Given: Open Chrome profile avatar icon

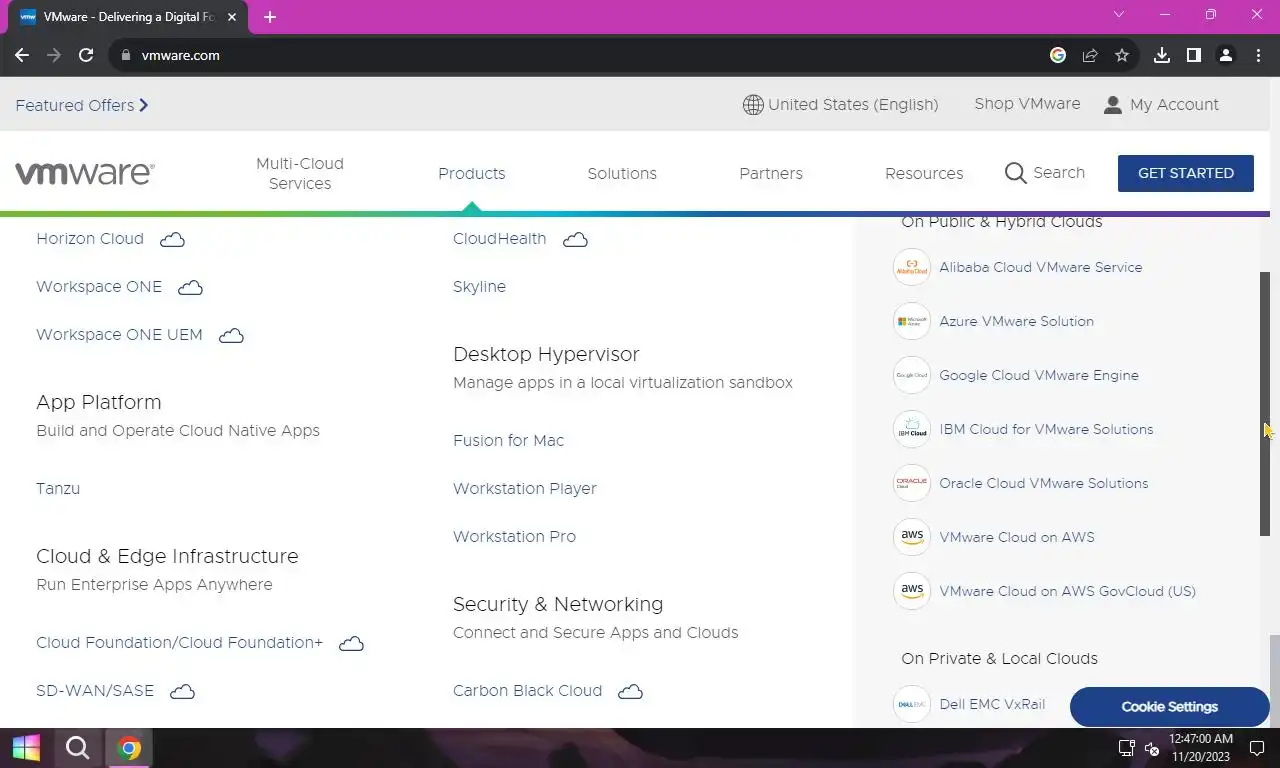Looking at the screenshot, I should click(x=1225, y=55).
